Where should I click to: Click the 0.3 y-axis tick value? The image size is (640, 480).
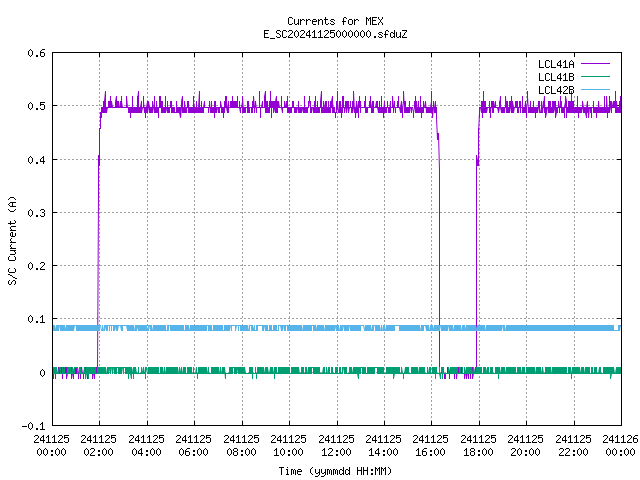[37, 213]
